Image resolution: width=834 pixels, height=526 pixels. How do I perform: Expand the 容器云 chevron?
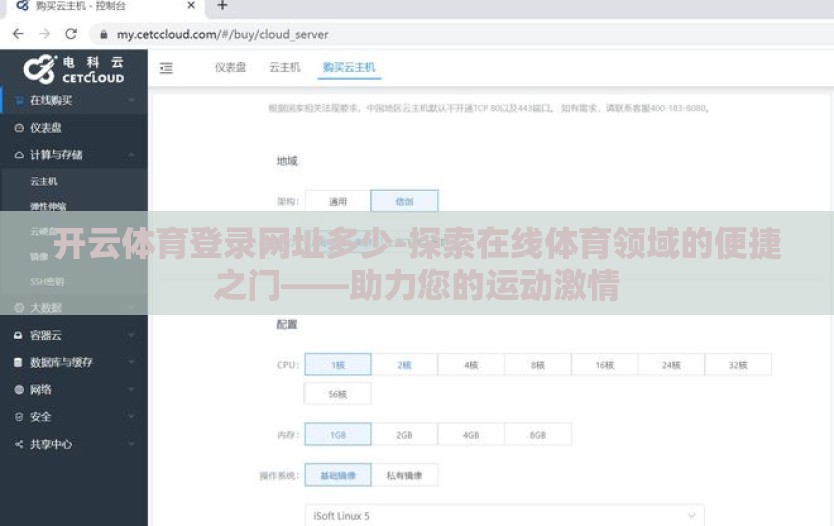131,335
